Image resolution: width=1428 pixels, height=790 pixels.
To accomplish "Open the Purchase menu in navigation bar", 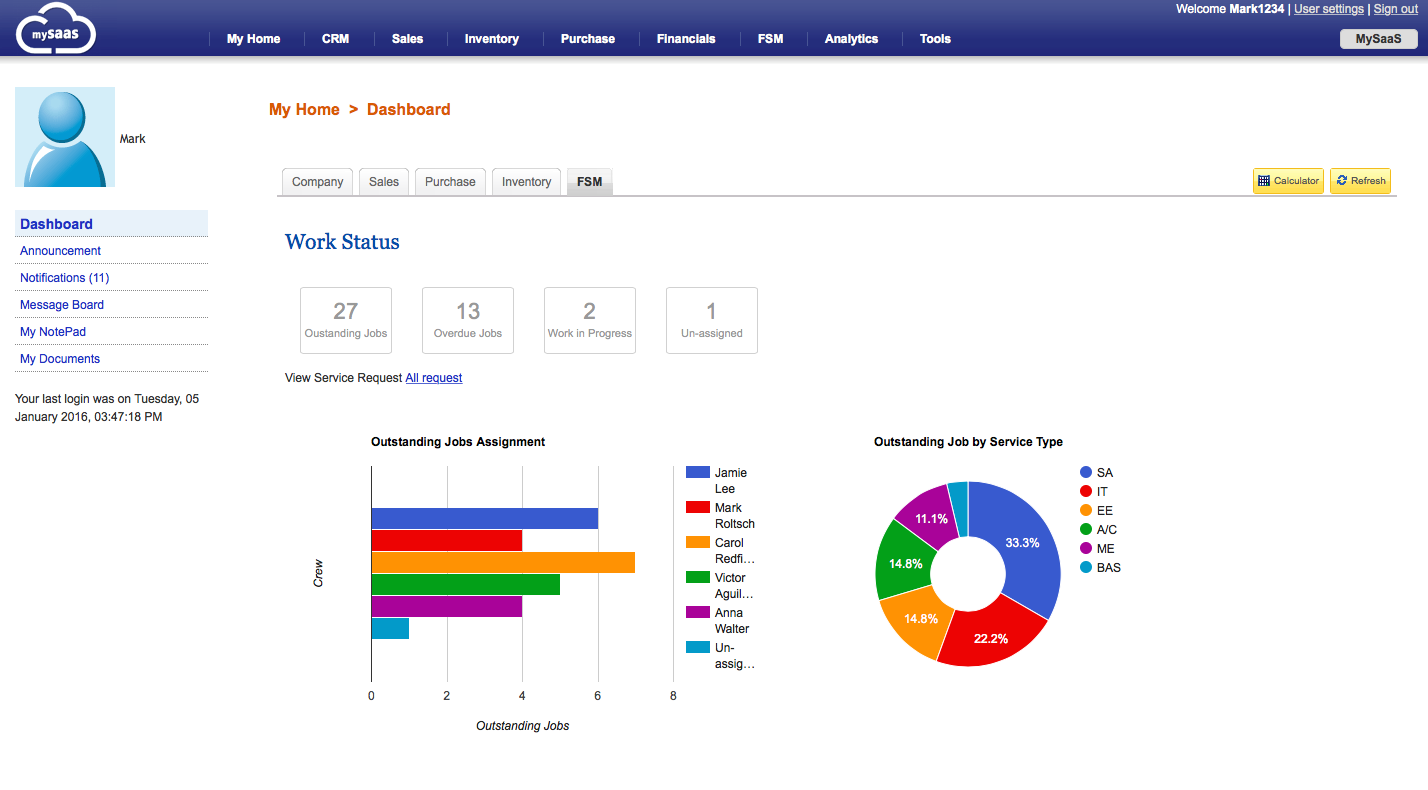I will tap(587, 39).
